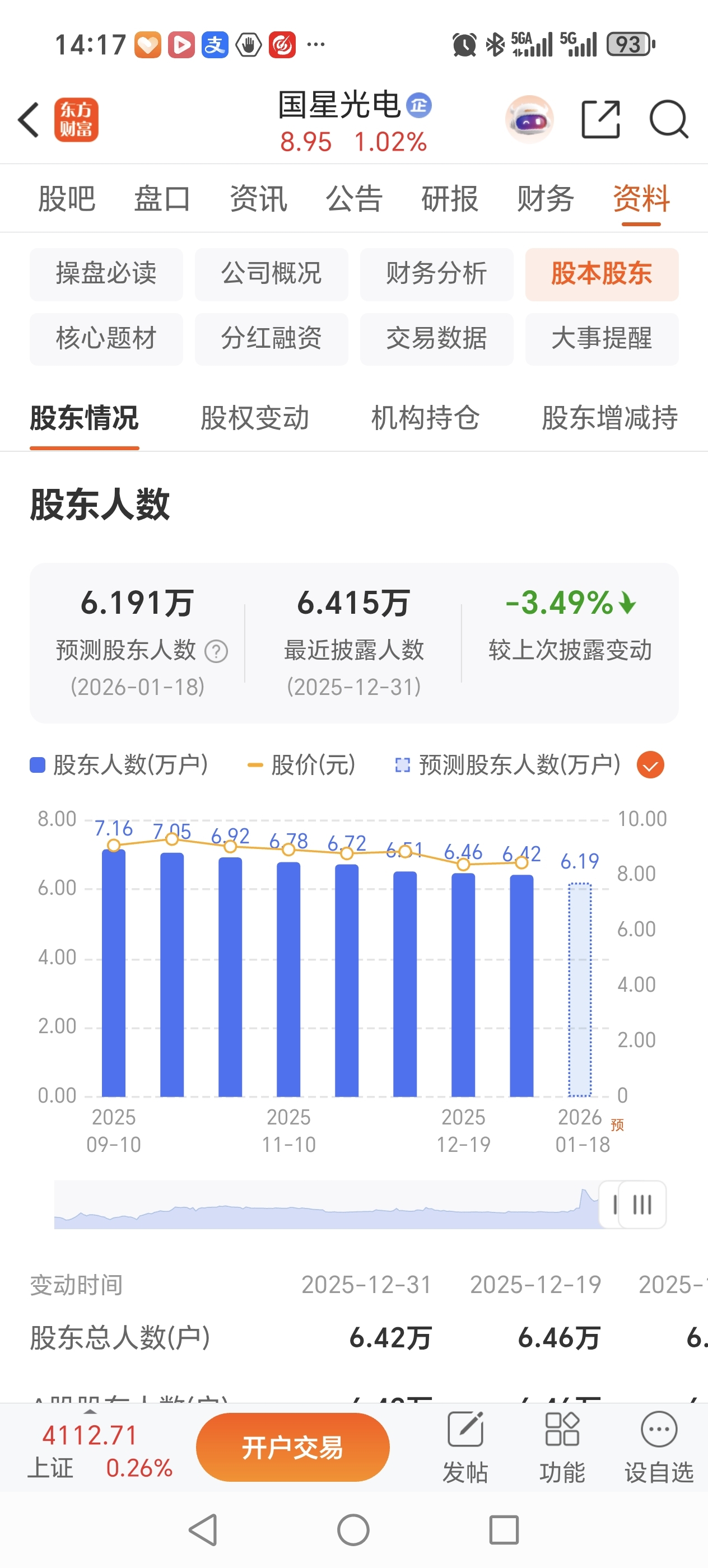Tap the 6.42 shareholder bar
Image resolution: width=708 pixels, height=1568 pixels.
click(x=521, y=986)
